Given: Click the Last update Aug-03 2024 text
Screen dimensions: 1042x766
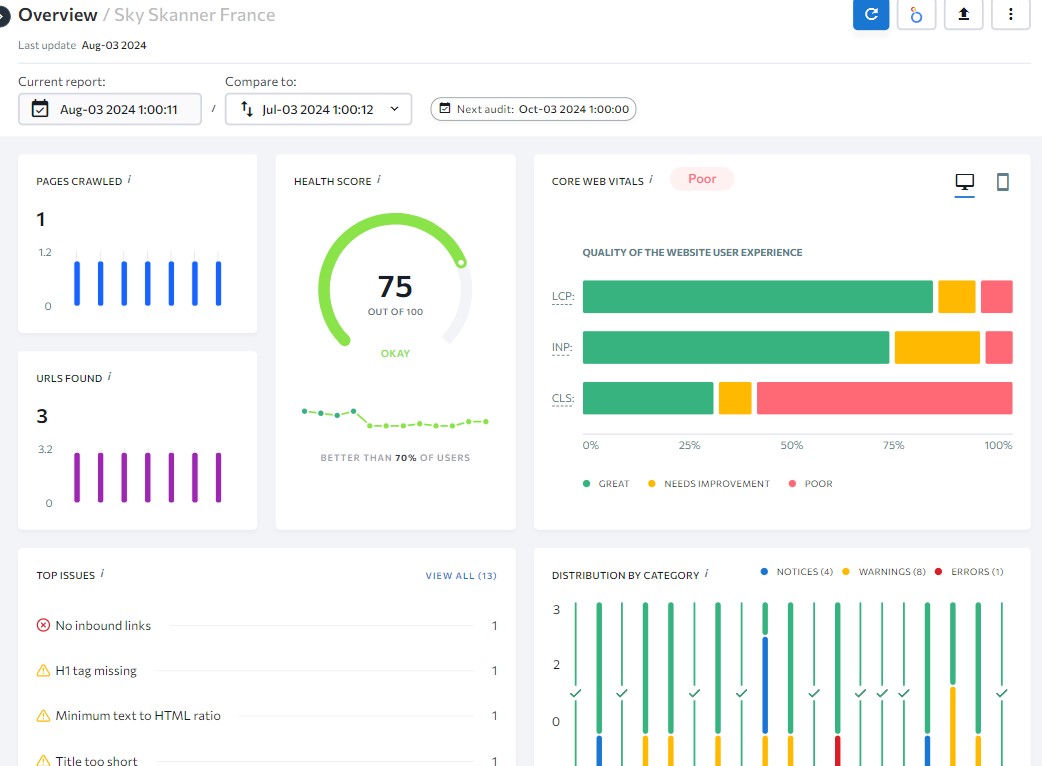Looking at the screenshot, I should pyautogui.click(x=82, y=45).
